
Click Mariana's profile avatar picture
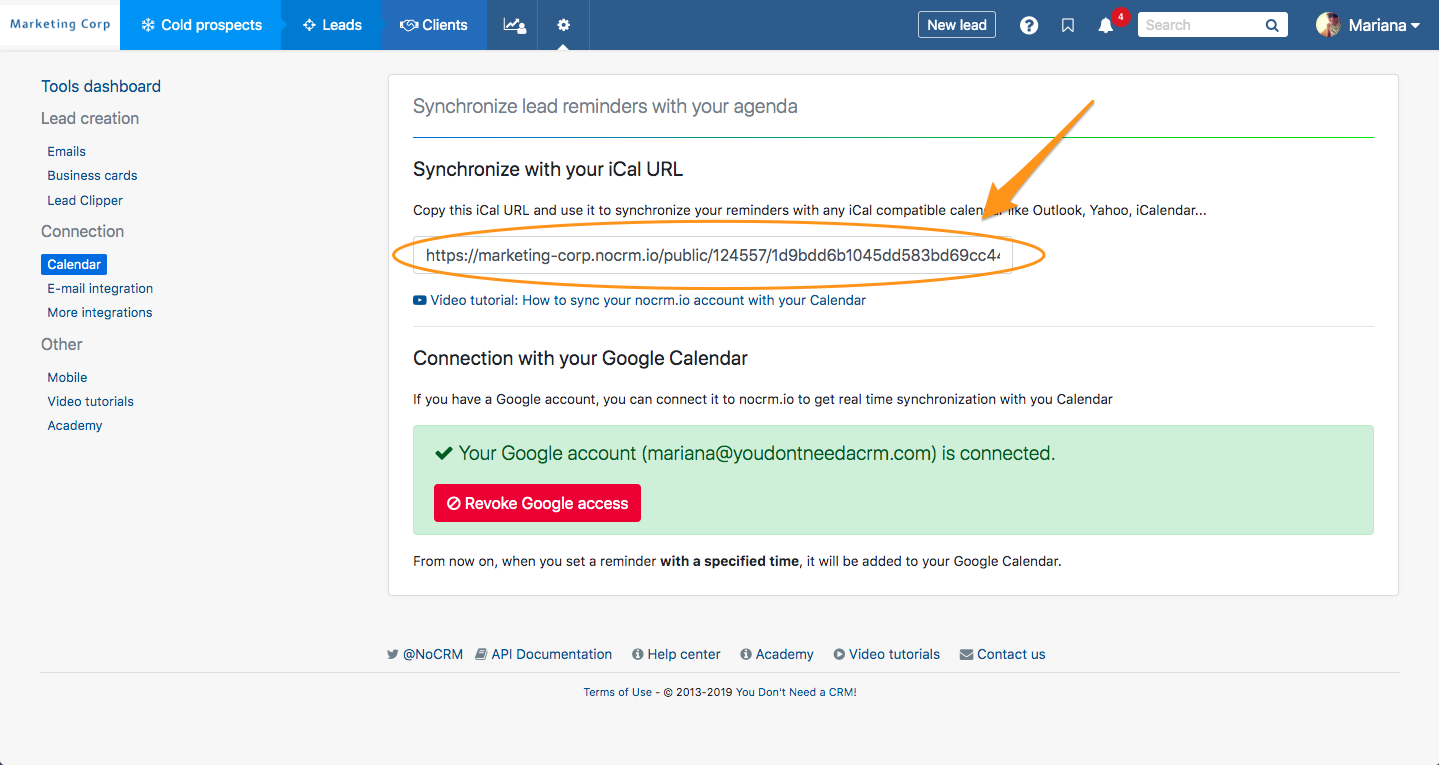click(1328, 25)
